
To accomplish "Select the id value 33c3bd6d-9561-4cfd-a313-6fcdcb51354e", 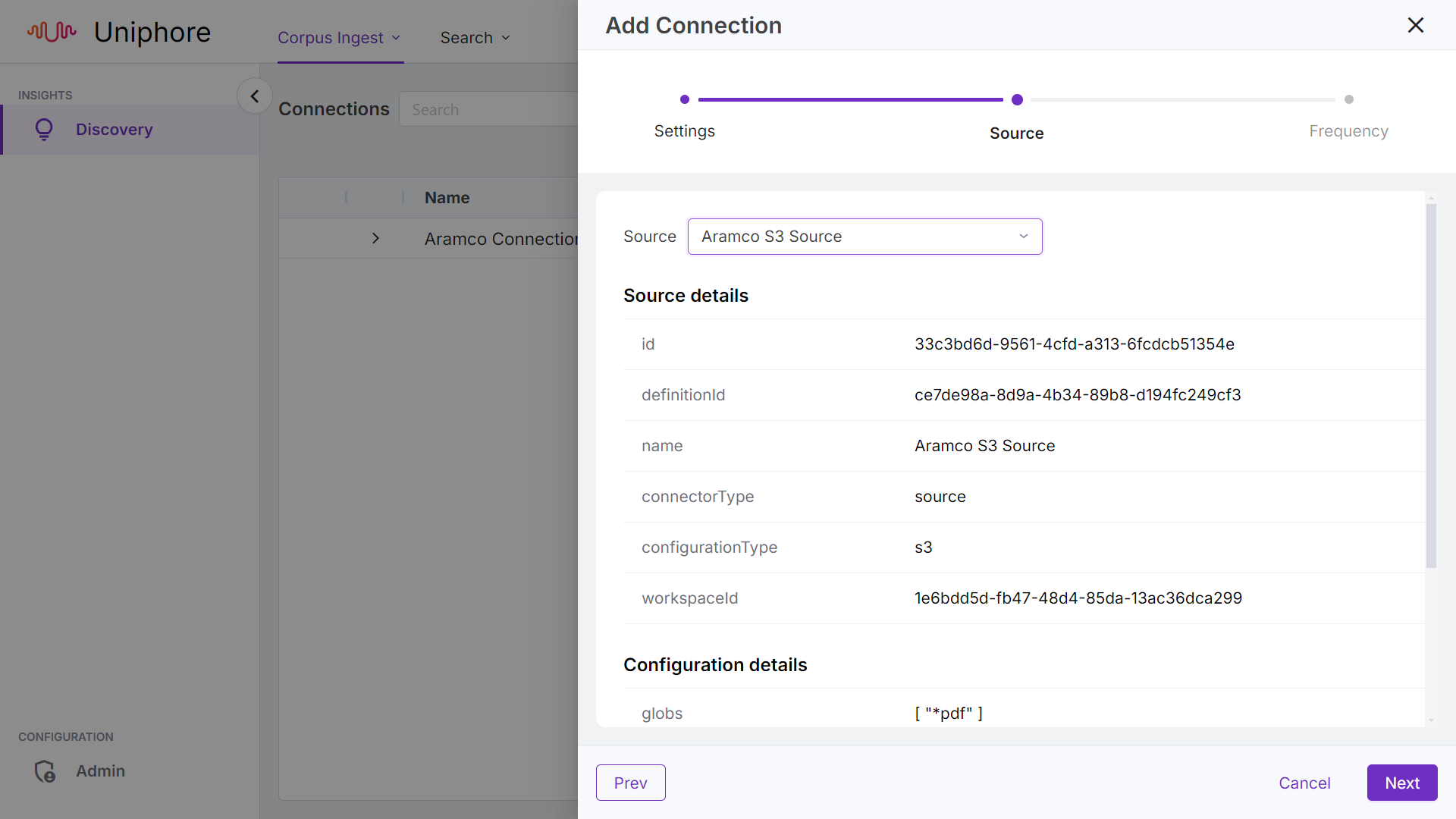I will coord(1074,344).
